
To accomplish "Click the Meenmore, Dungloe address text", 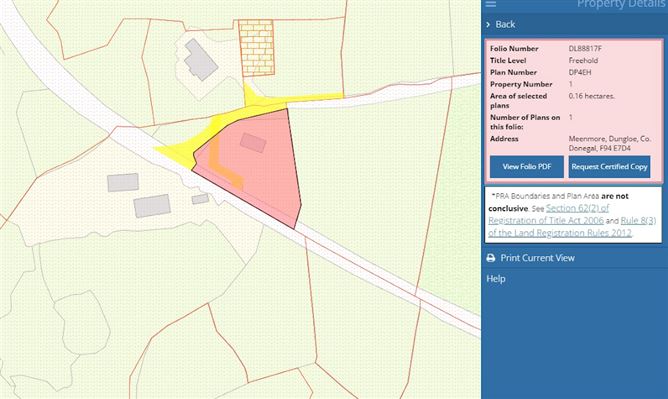I will [609, 144].
